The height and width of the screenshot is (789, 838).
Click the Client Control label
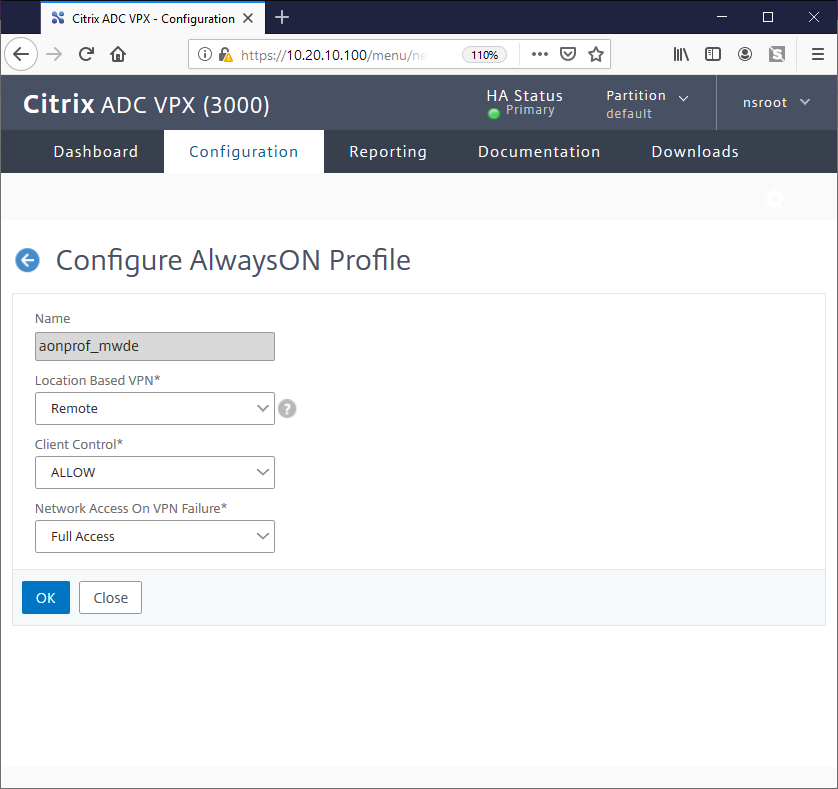79,444
